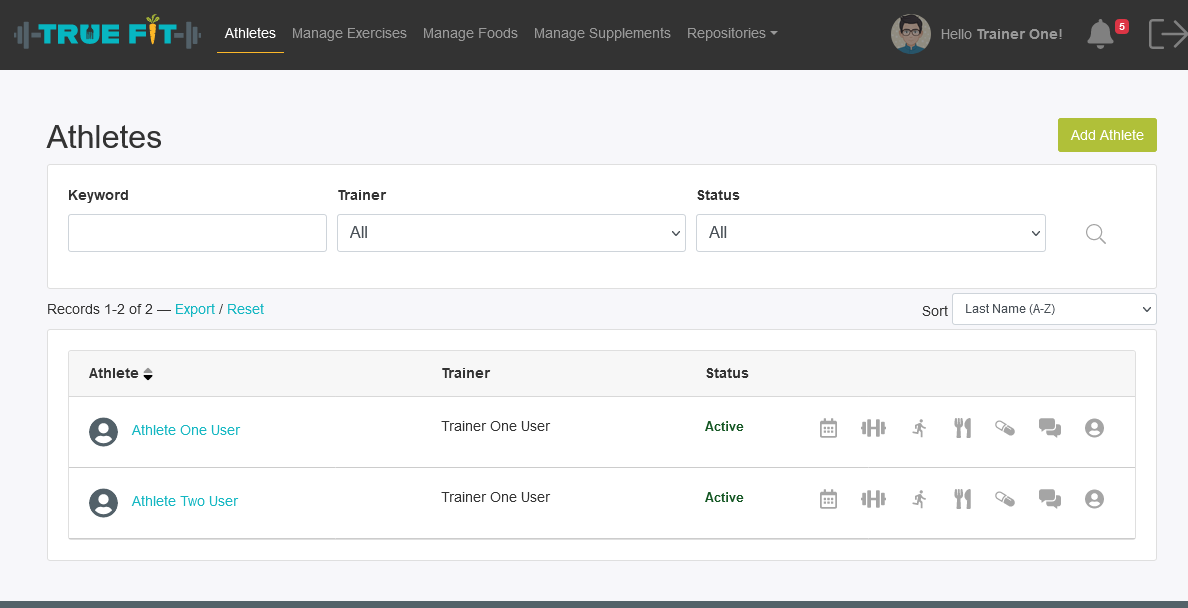Click the Export link
Screen dimensions: 1188x608
click(194, 309)
